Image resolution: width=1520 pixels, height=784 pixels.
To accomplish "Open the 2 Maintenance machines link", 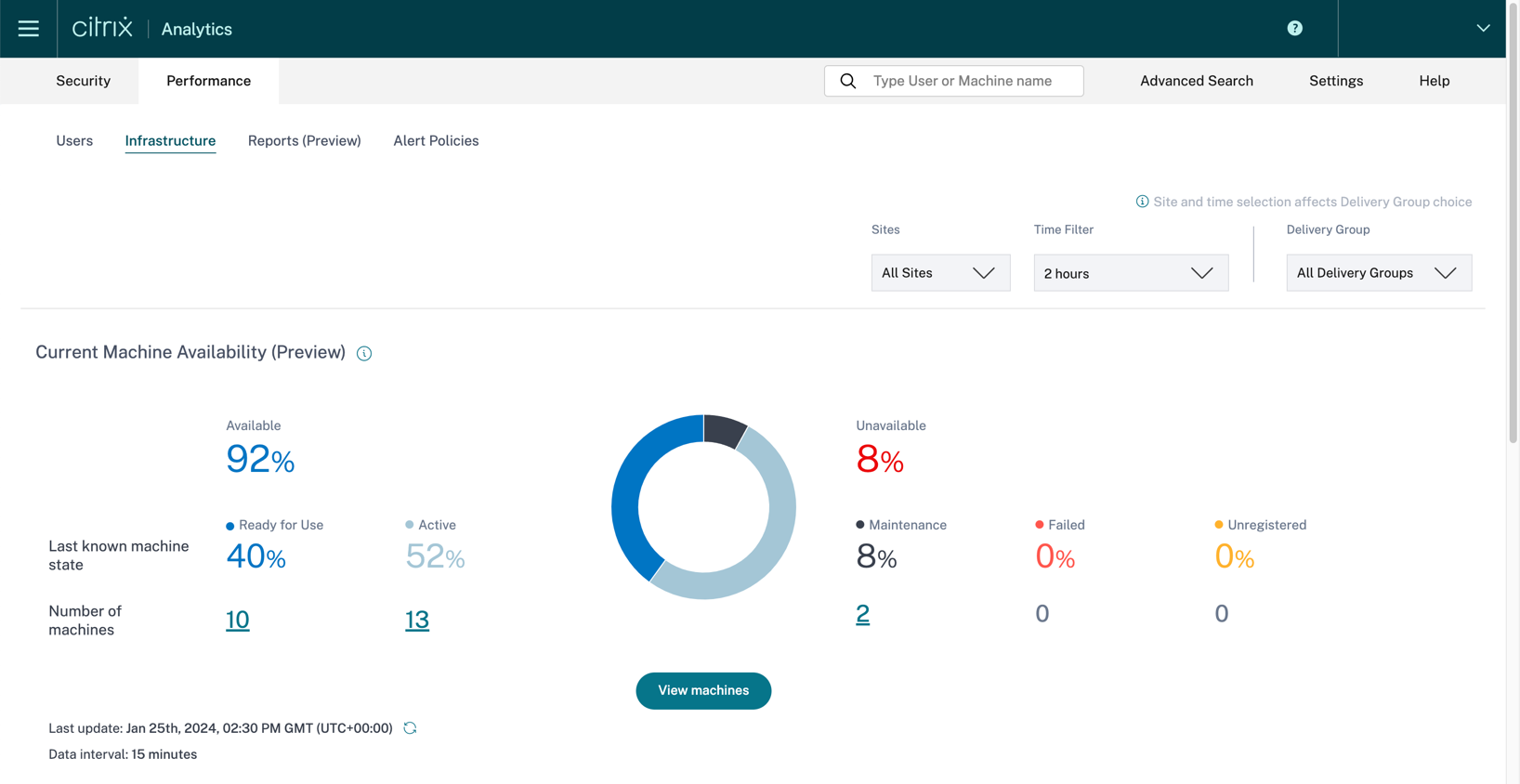I will pyautogui.click(x=862, y=614).
